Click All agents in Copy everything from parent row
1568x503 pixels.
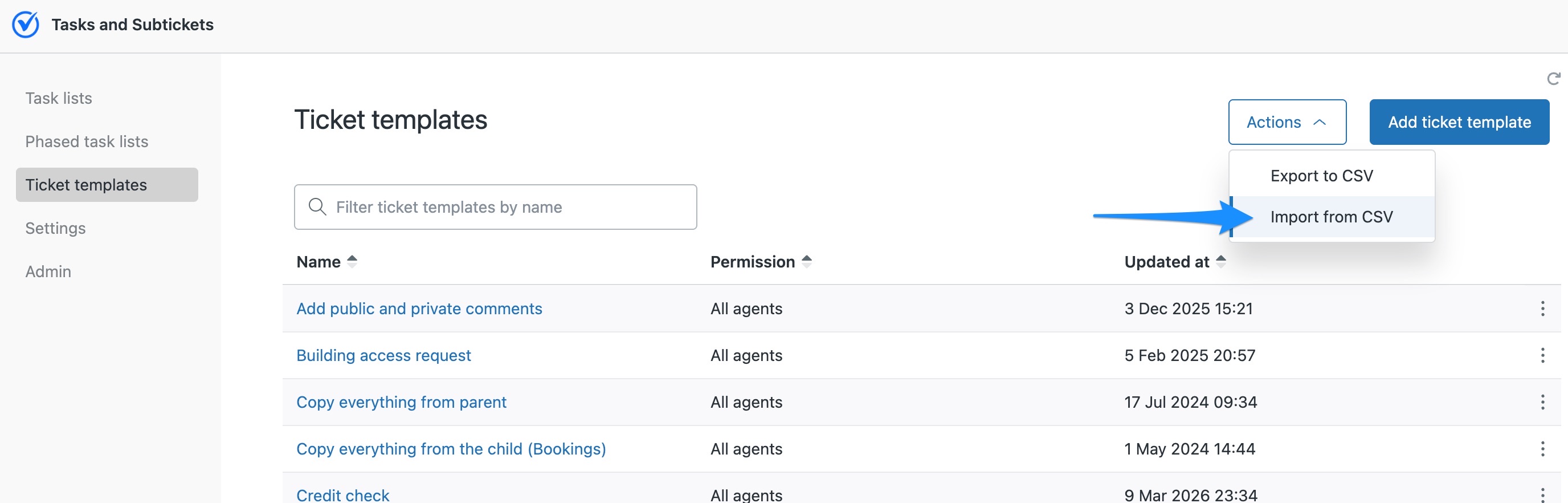(x=746, y=402)
